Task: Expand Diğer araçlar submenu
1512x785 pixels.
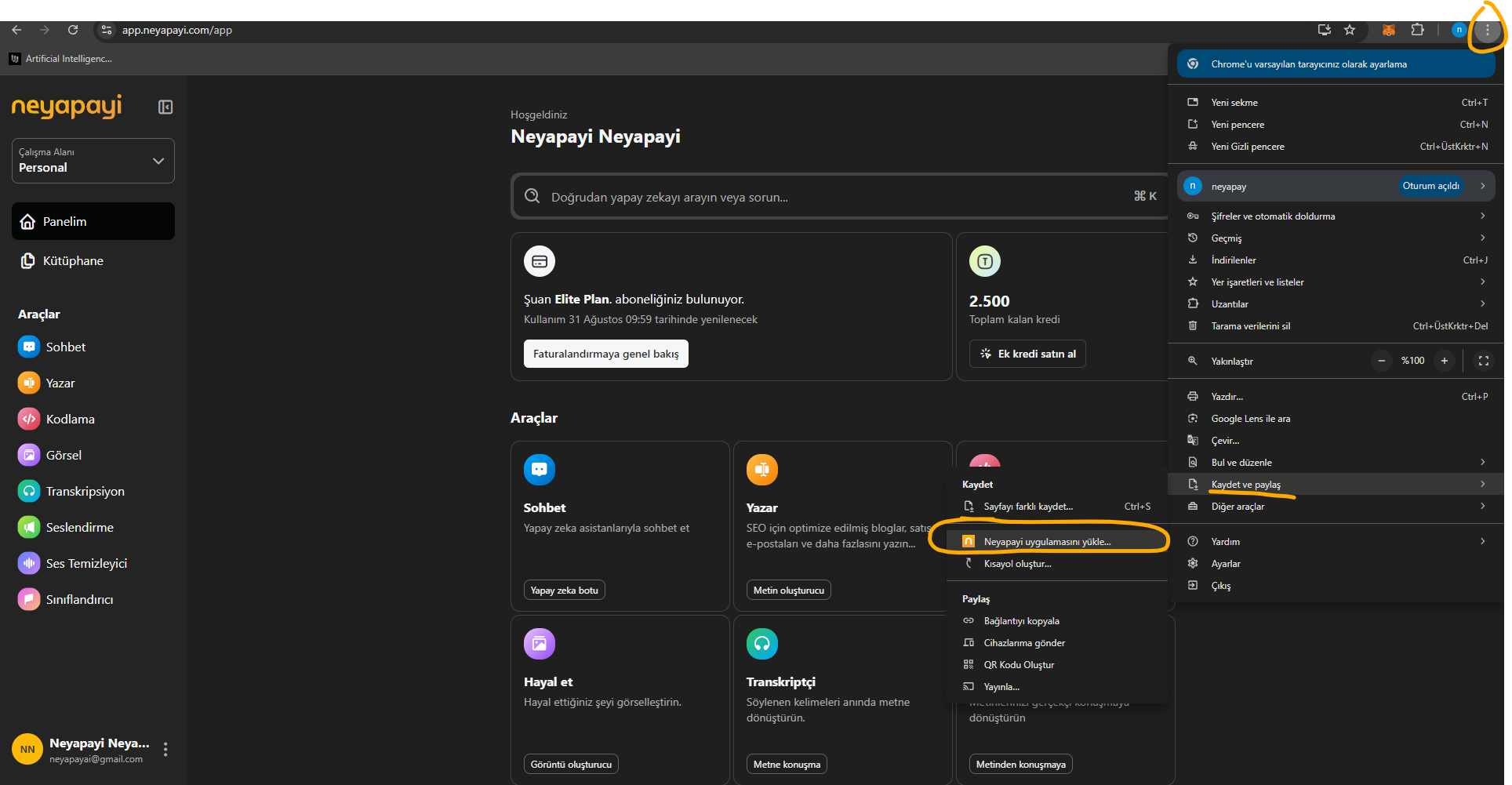Action: point(1336,506)
